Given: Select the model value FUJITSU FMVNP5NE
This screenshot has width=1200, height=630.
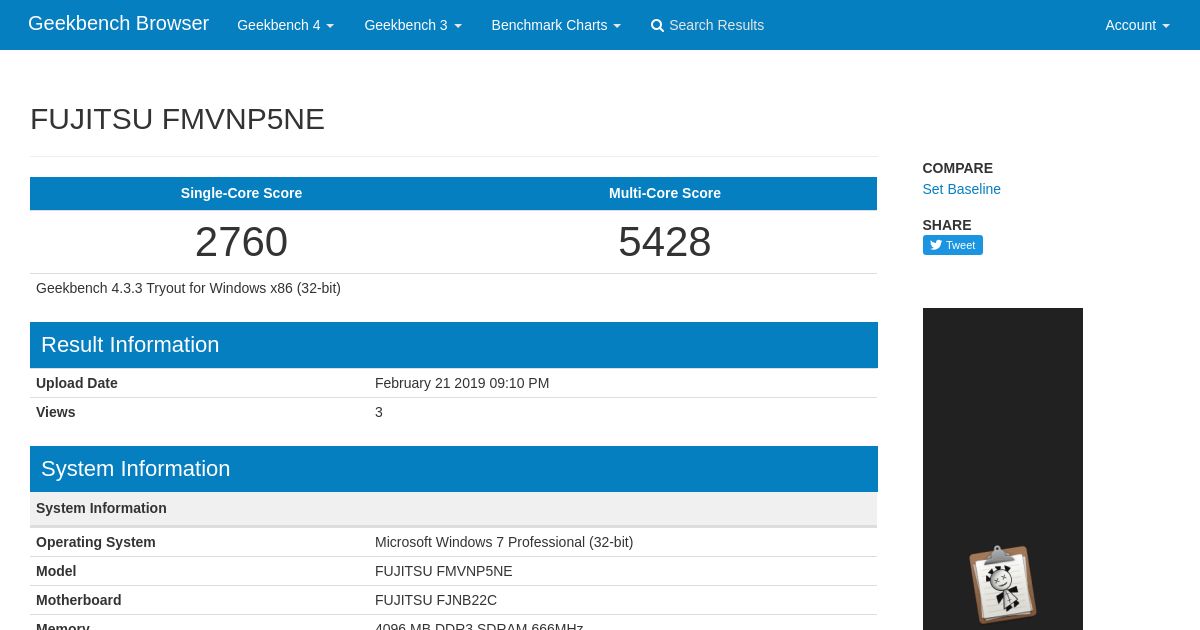Looking at the screenshot, I should point(443,571).
